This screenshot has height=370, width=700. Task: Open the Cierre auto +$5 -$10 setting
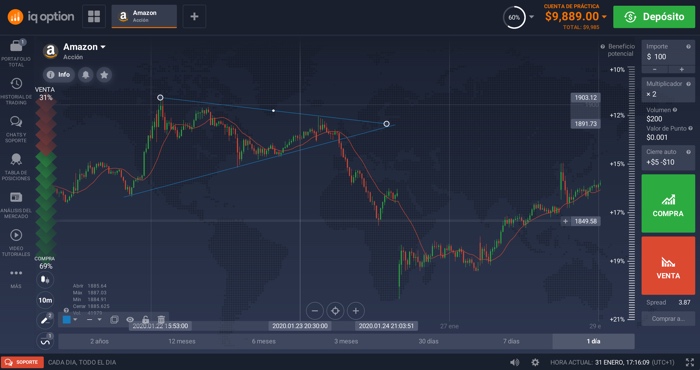pyautogui.click(x=668, y=157)
